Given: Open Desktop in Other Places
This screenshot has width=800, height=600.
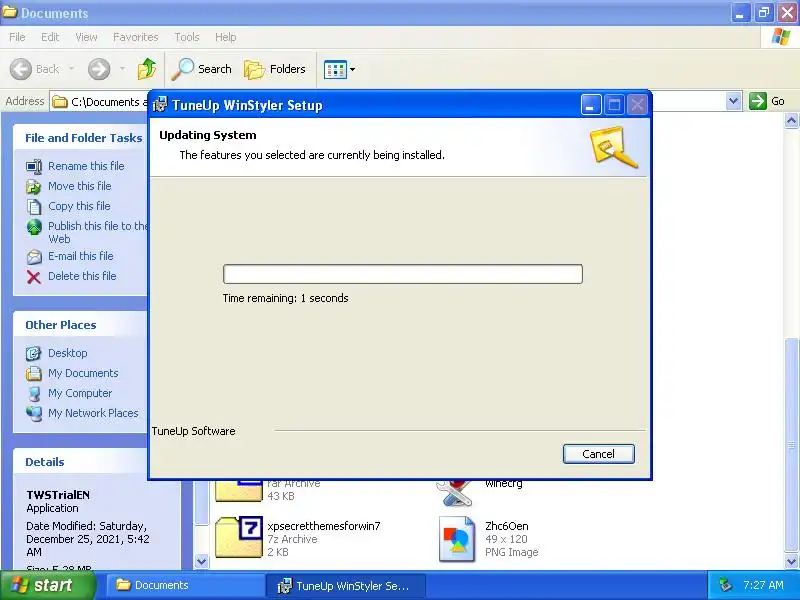Looking at the screenshot, I should (x=67, y=353).
